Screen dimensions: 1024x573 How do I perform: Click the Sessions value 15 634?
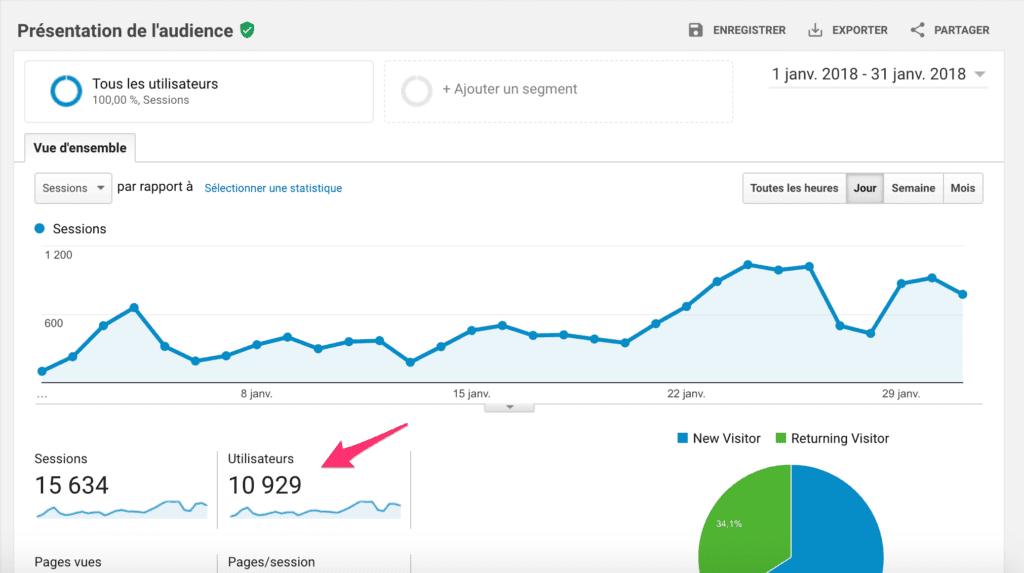pos(72,485)
